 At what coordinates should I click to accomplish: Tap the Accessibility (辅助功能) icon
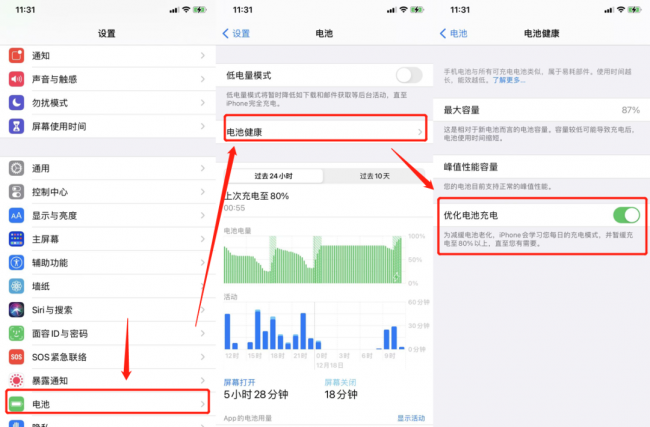pos(17,262)
